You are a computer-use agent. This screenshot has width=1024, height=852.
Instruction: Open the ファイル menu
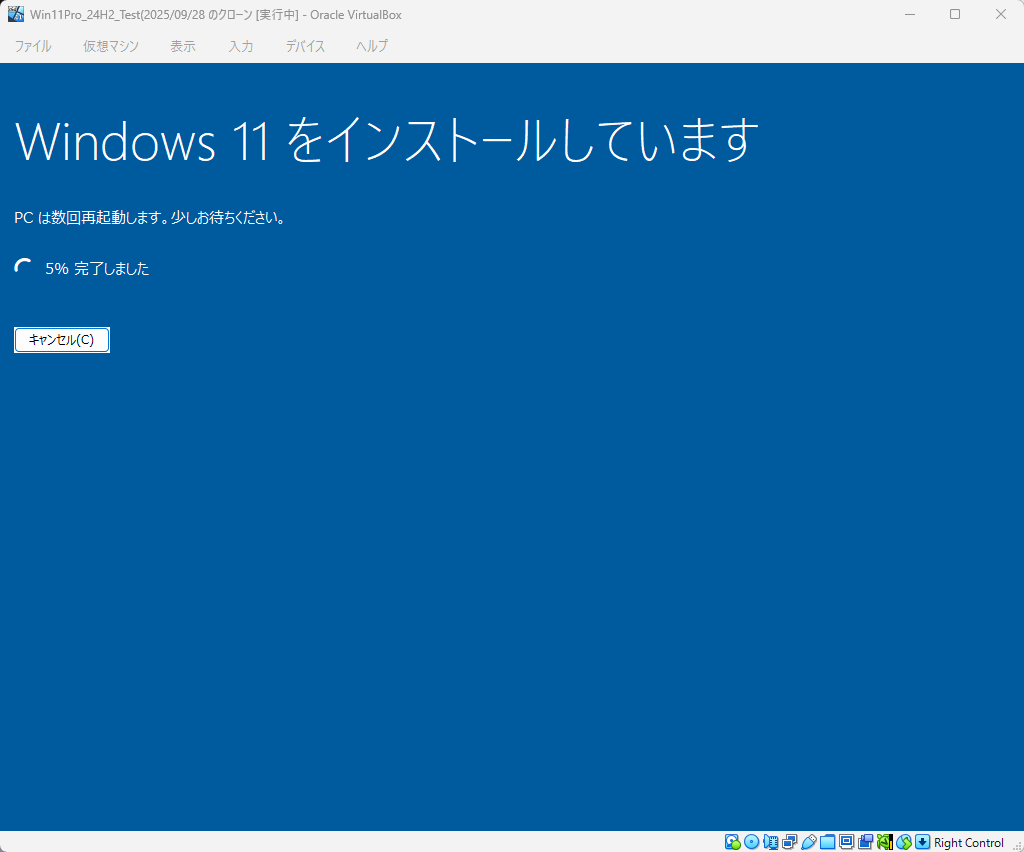tap(33, 46)
